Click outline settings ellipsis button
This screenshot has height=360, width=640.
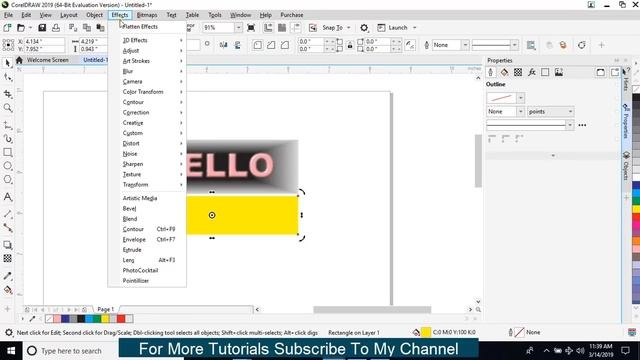[582, 125]
